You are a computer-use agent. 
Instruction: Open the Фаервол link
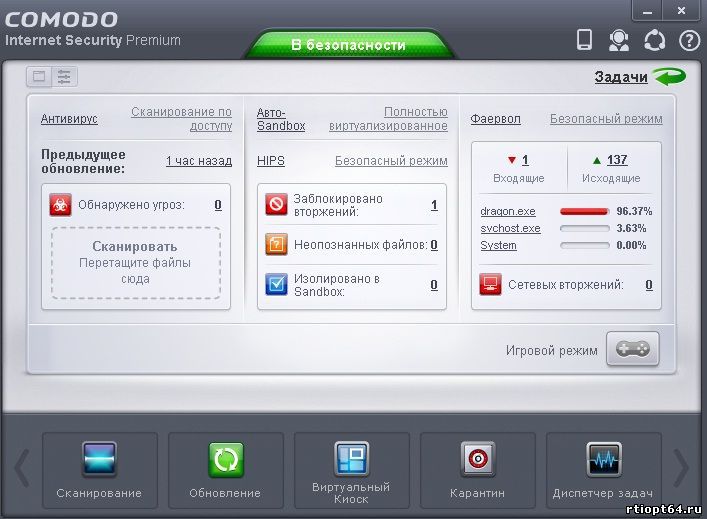pos(495,119)
